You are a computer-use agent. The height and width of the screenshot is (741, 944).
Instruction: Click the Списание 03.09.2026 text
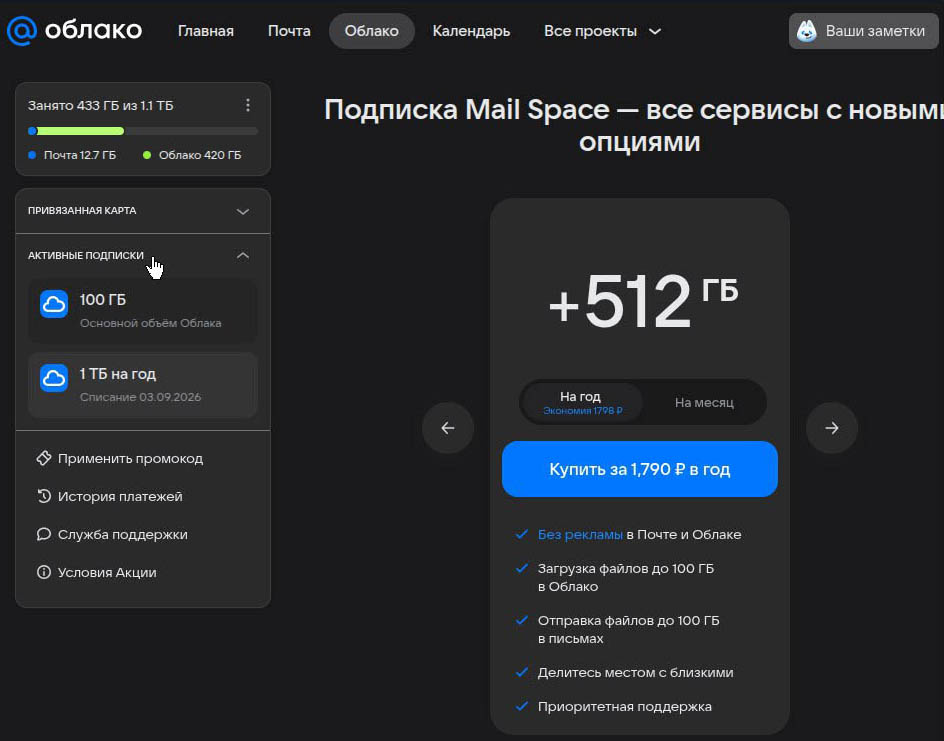[x=140, y=397]
